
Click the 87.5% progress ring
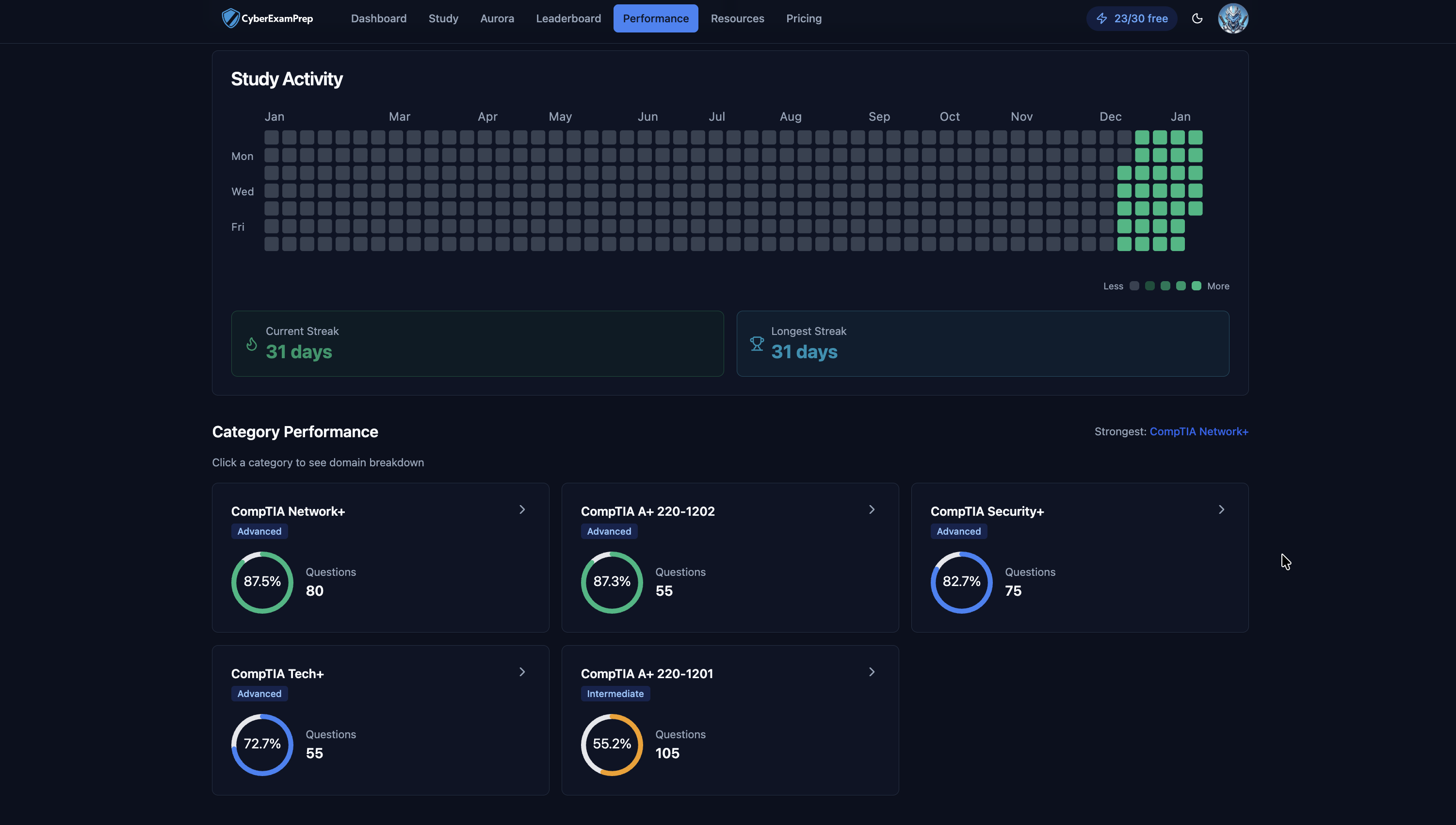262,582
